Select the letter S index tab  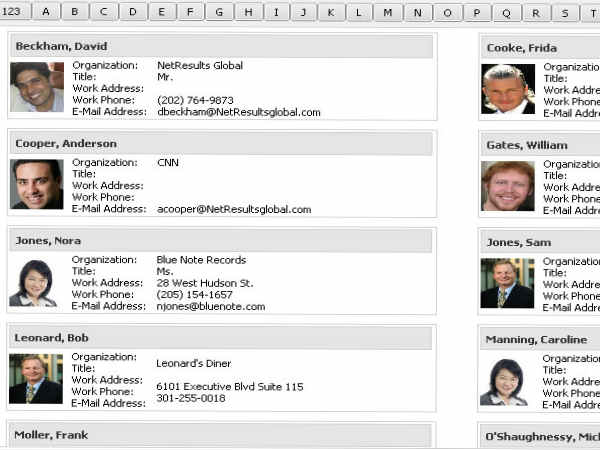pyautogui.click(x=565, y=13)
